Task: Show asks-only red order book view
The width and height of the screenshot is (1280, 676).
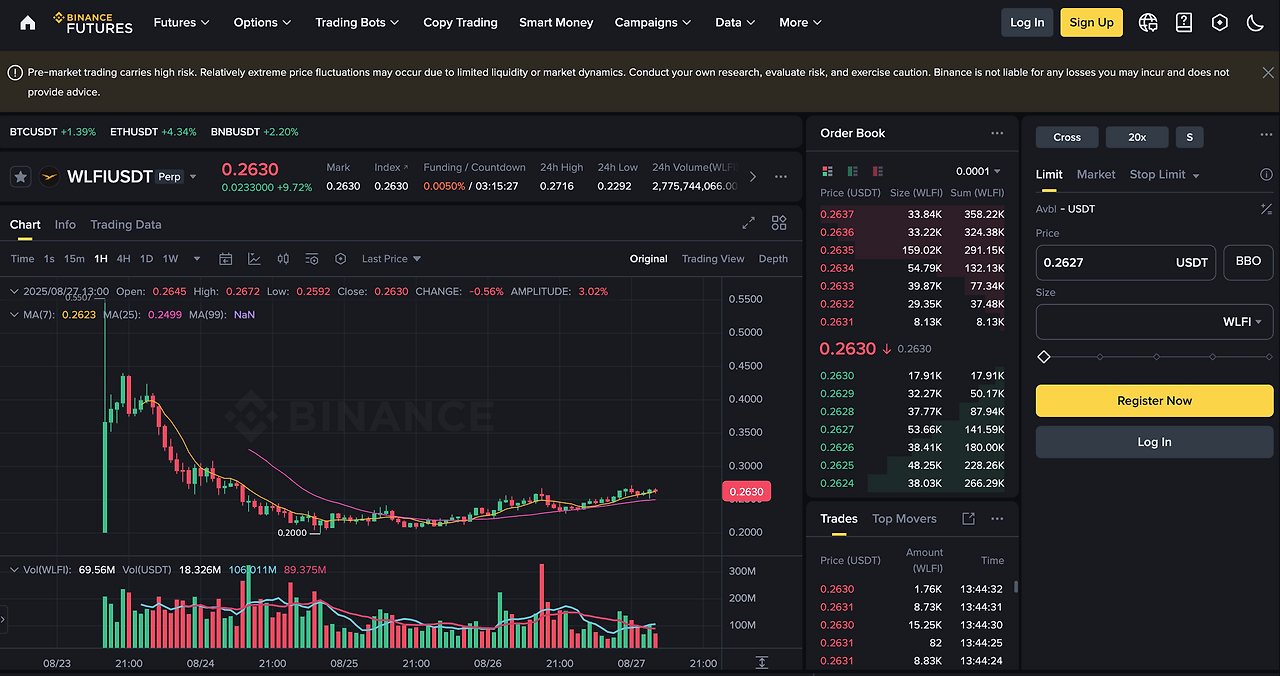Action: pos(879,171)
